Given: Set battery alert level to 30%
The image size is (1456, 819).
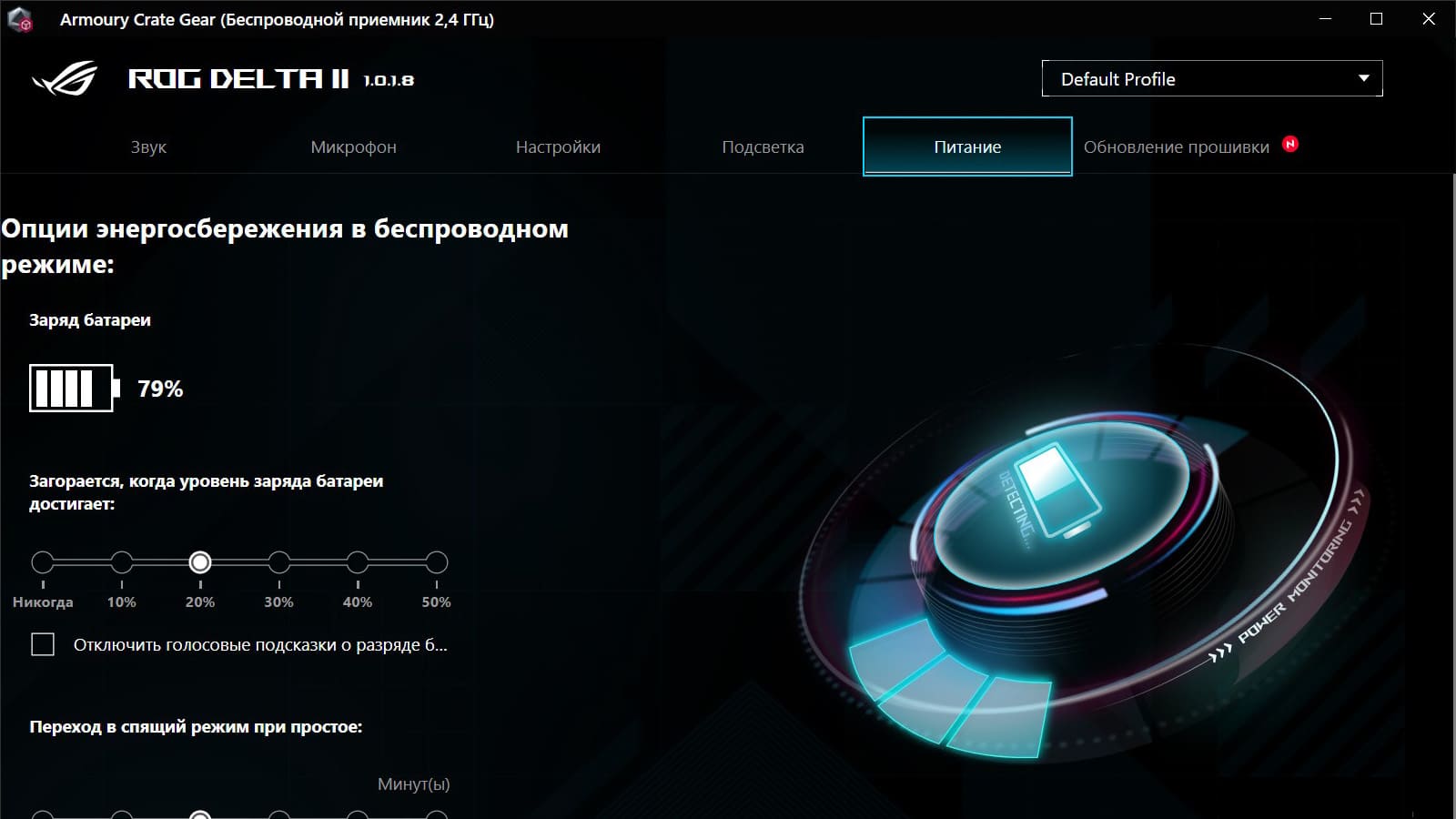Looking at the screenshot, I should pos(279,562).
